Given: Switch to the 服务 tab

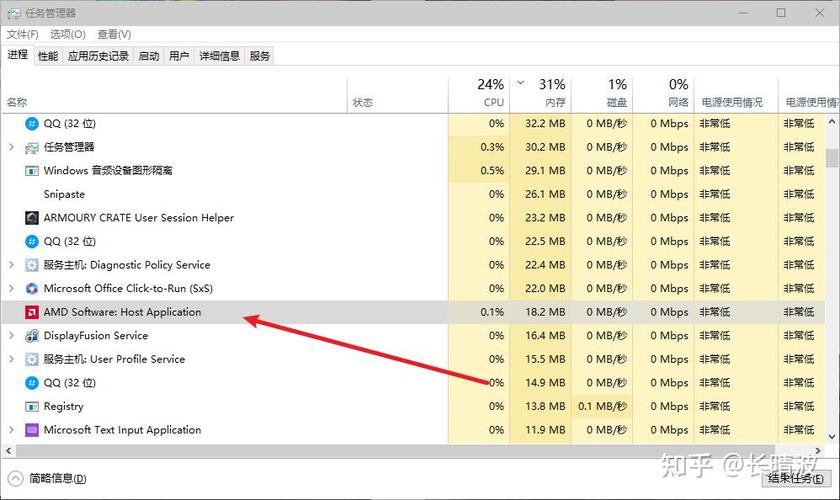Looking at the screenshot, I should (x=260, y=56).
